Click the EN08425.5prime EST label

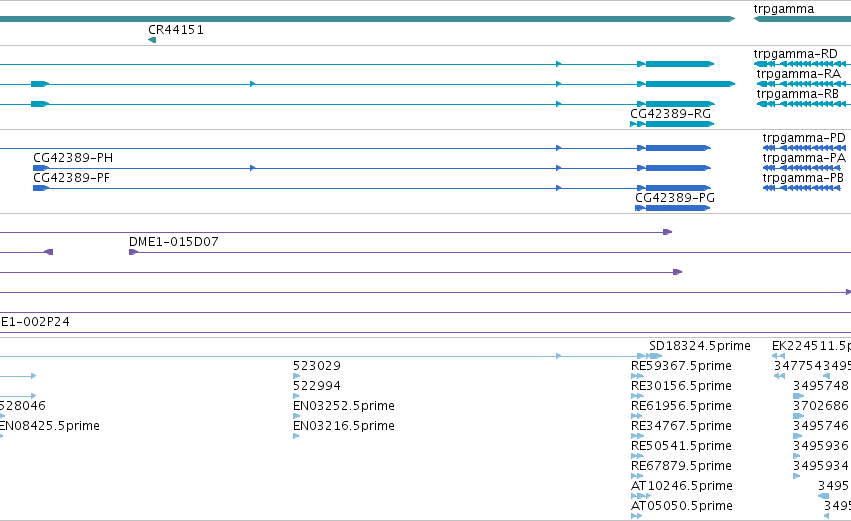tap(50, 426)
